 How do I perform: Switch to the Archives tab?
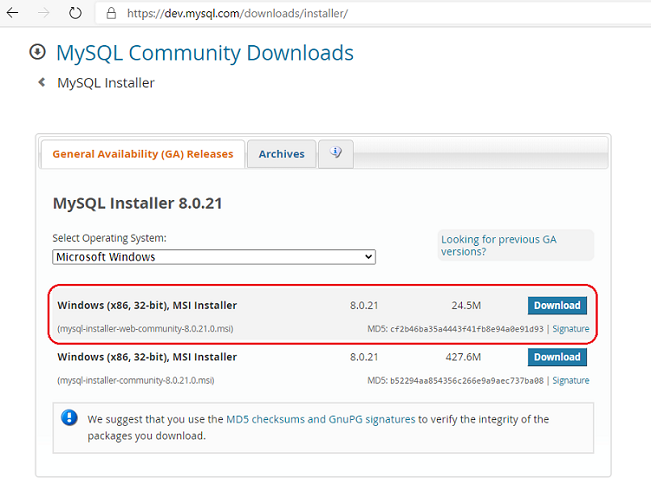pos(281,154)
